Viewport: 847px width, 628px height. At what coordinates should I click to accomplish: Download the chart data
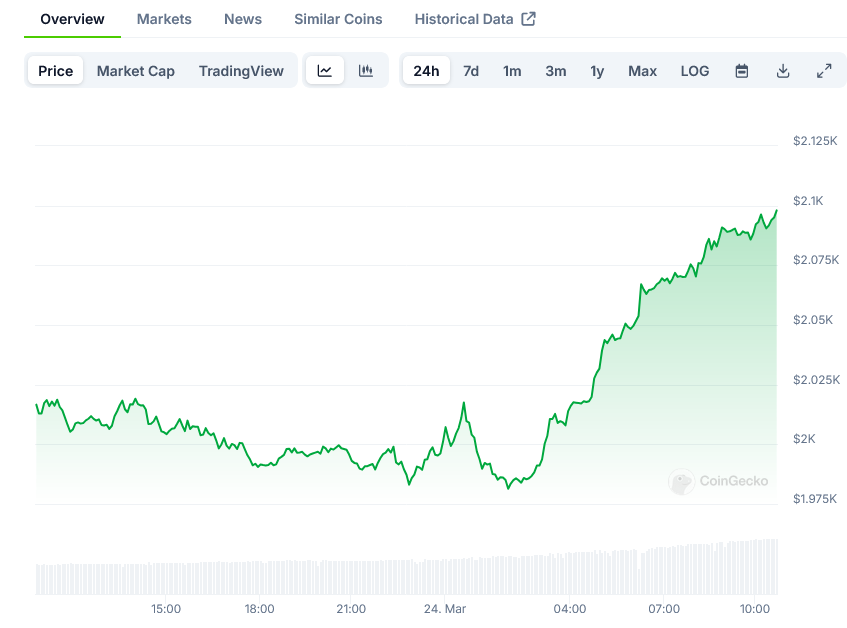pos(783,70)
